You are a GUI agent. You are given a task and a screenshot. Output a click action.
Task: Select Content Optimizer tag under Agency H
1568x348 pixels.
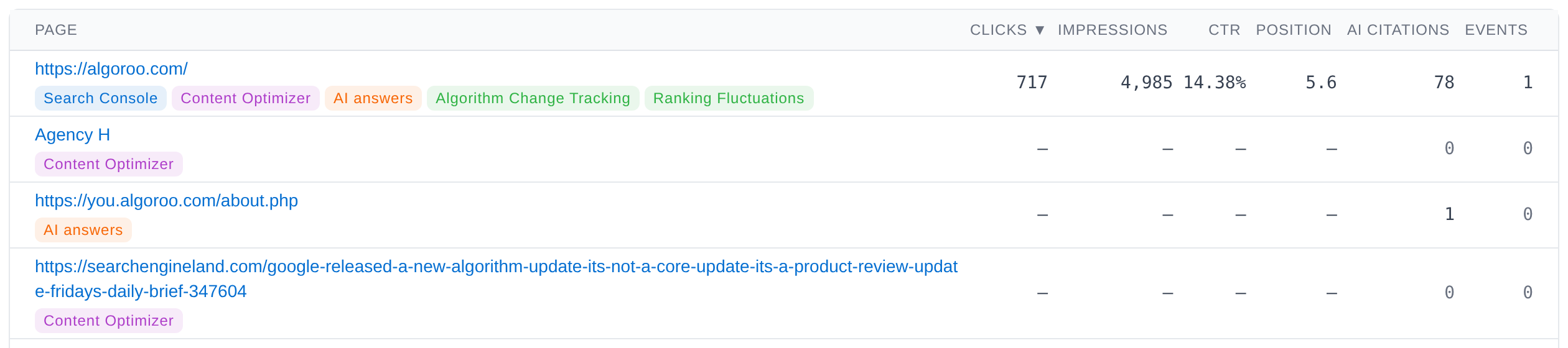pos(109,164)
